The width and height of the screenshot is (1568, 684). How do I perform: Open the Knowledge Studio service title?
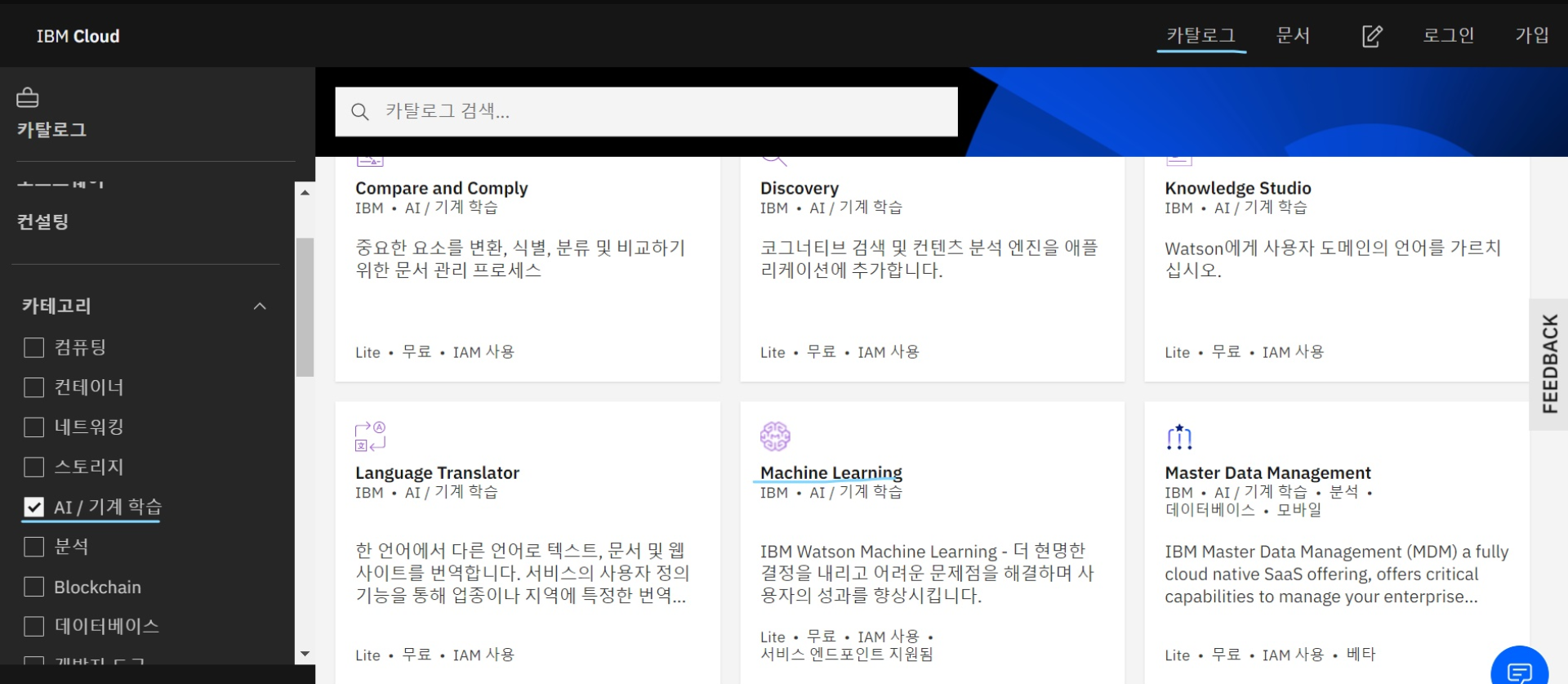tap(1238, 188)
